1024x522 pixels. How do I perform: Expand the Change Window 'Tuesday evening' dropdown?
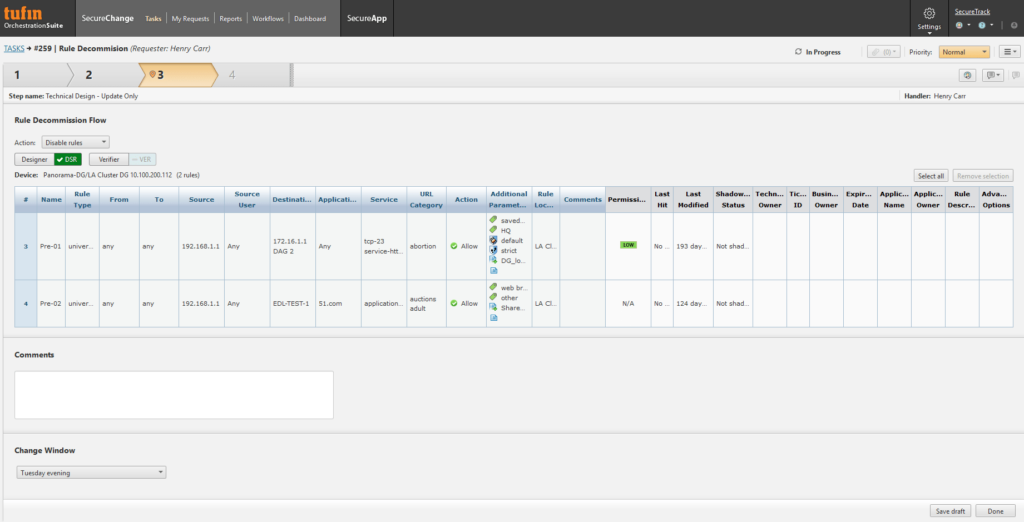pos(90,473)
